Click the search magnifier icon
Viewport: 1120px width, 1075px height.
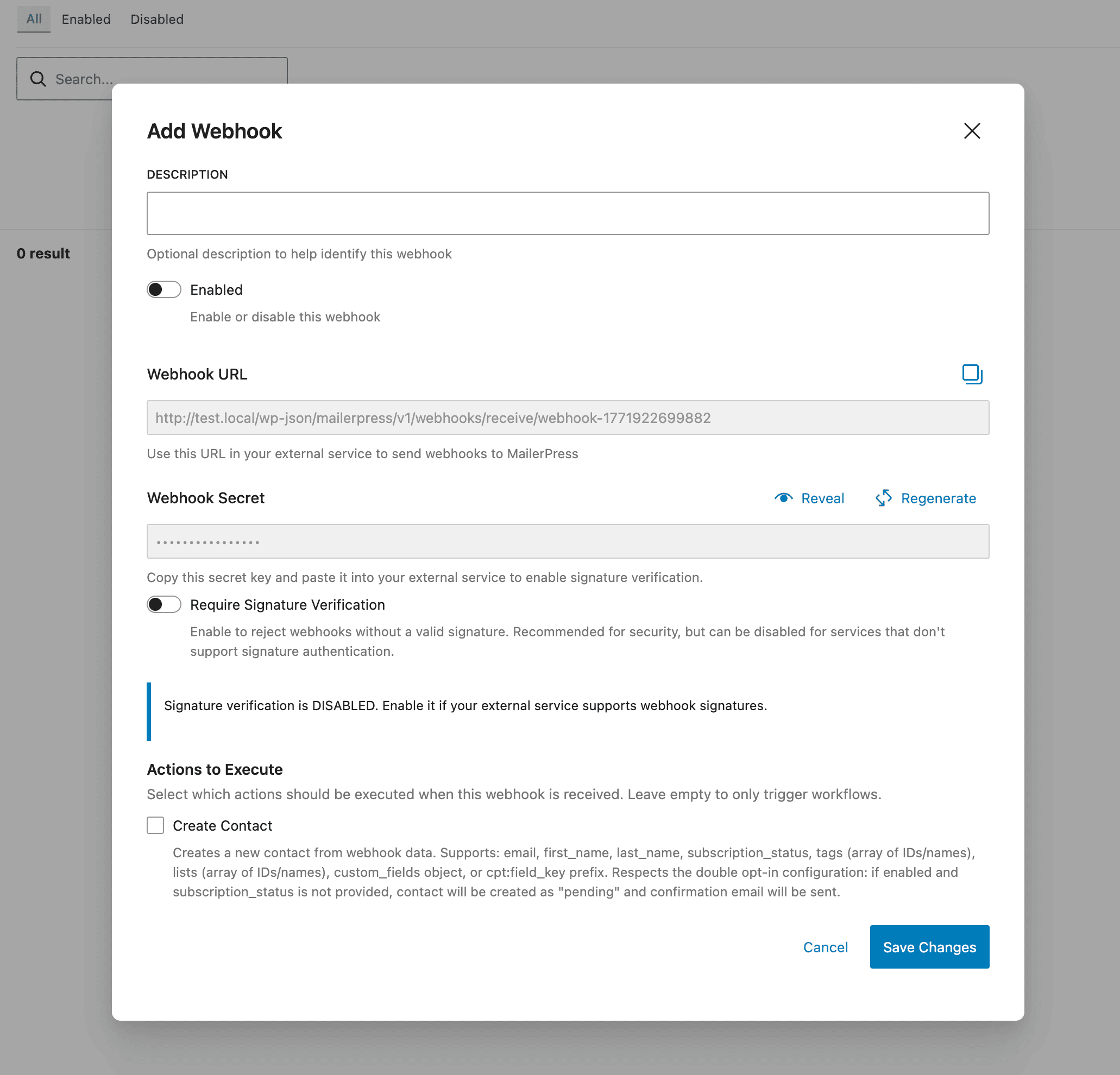tap(37, 79)
